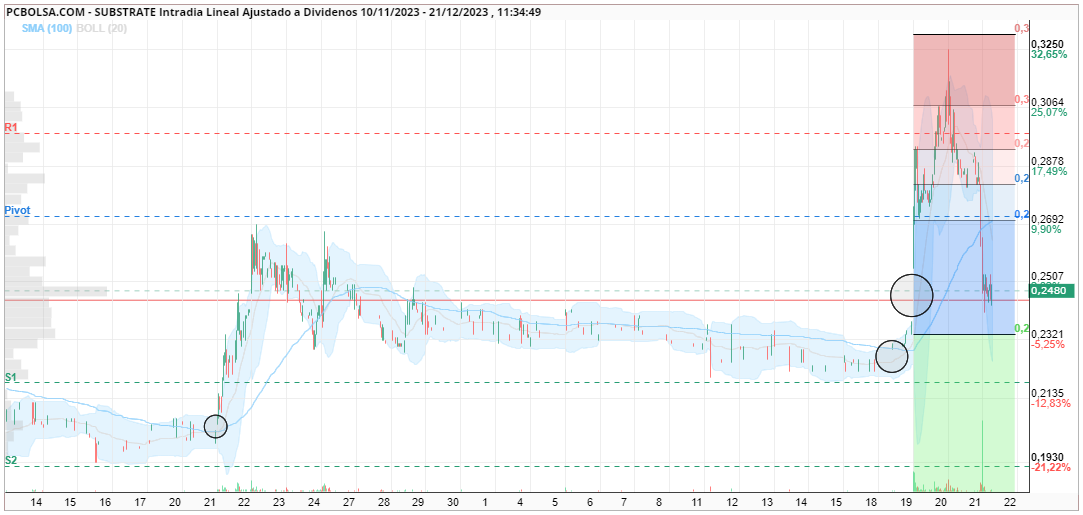Viewport: 1083px width, 515px height.
Task: Select the S1 support level label
Action: pyautogui.click(x=10, y=377)
